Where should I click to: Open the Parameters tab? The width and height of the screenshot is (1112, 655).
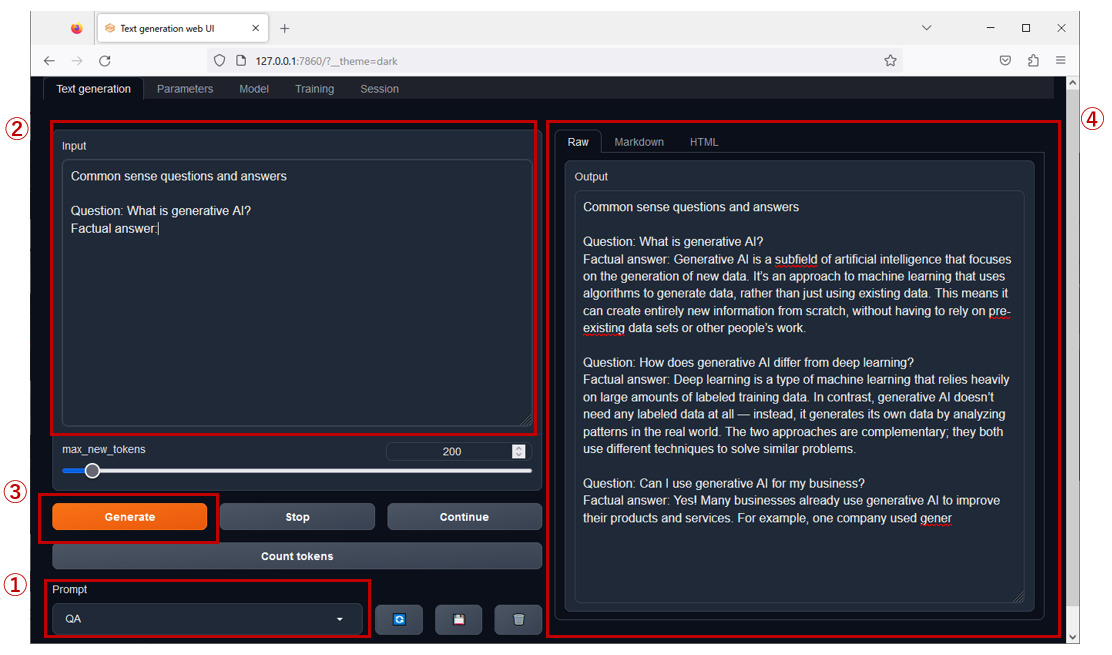184,88
